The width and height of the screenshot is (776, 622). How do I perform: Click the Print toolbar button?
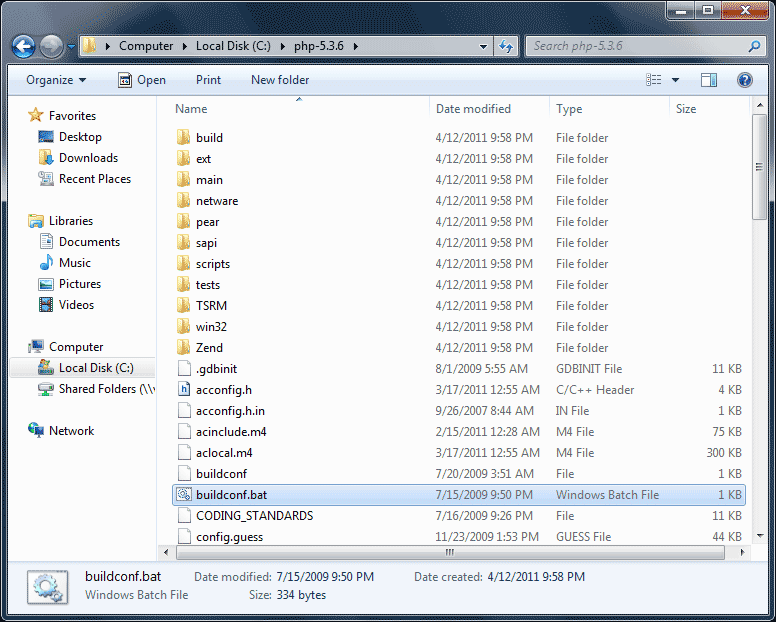(x=208, y=80)
